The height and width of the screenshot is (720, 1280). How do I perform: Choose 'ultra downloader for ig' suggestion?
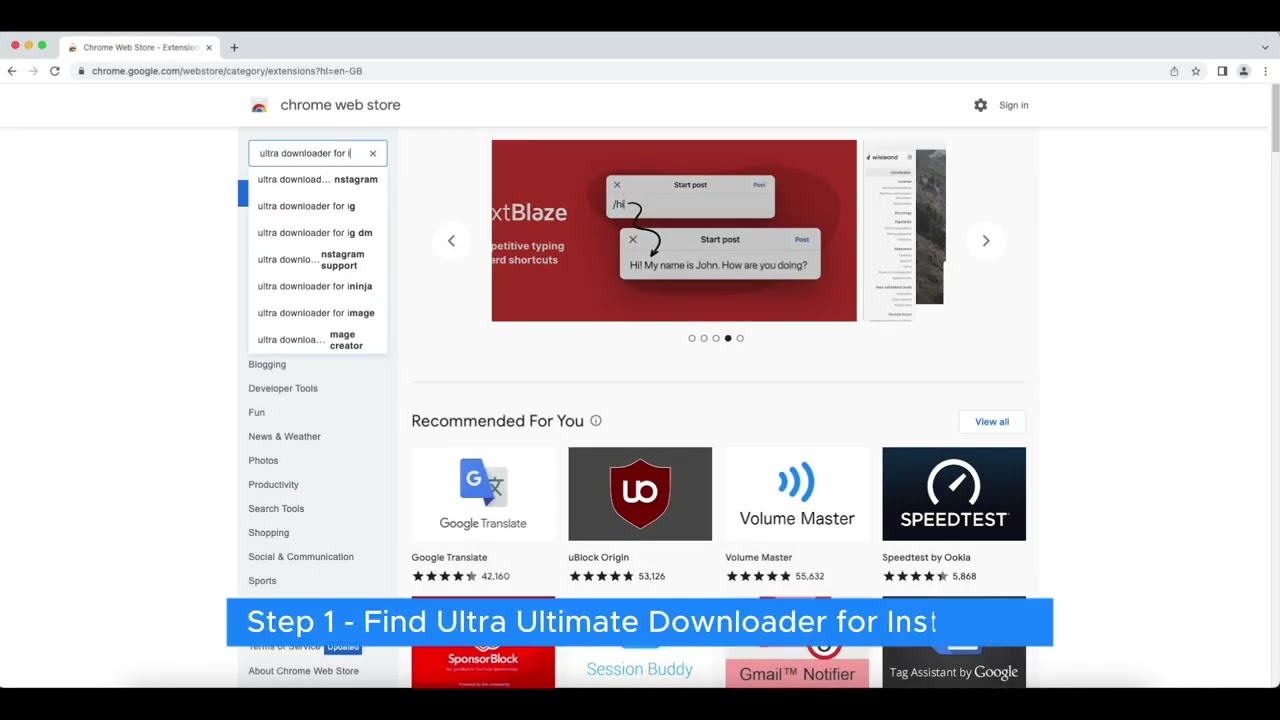307,206
